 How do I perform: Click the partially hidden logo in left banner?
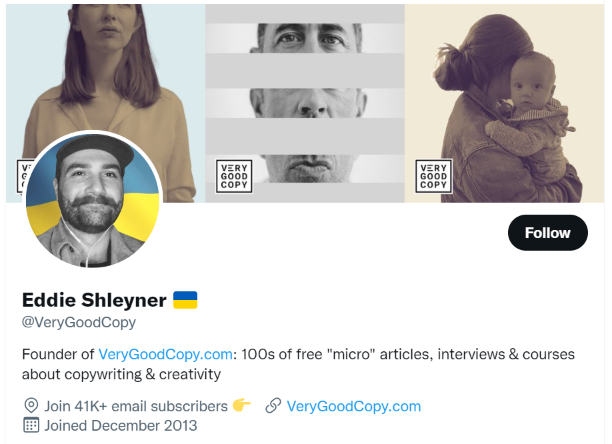tap(23, 176)
